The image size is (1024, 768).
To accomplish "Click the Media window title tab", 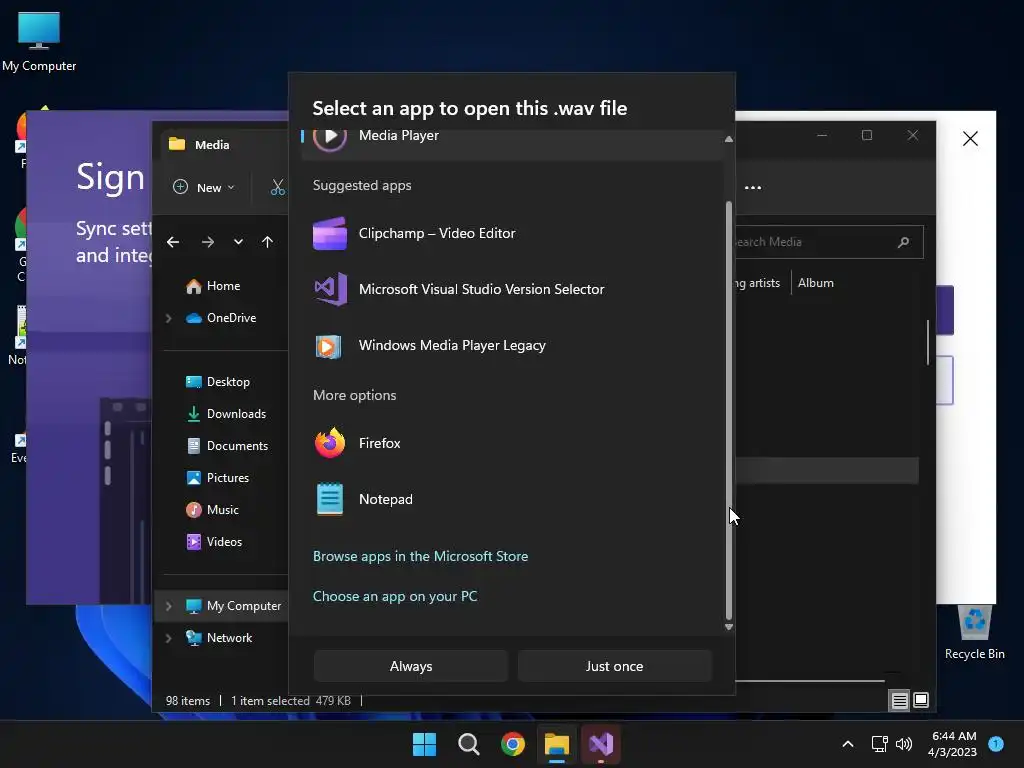I will [212, 144].
